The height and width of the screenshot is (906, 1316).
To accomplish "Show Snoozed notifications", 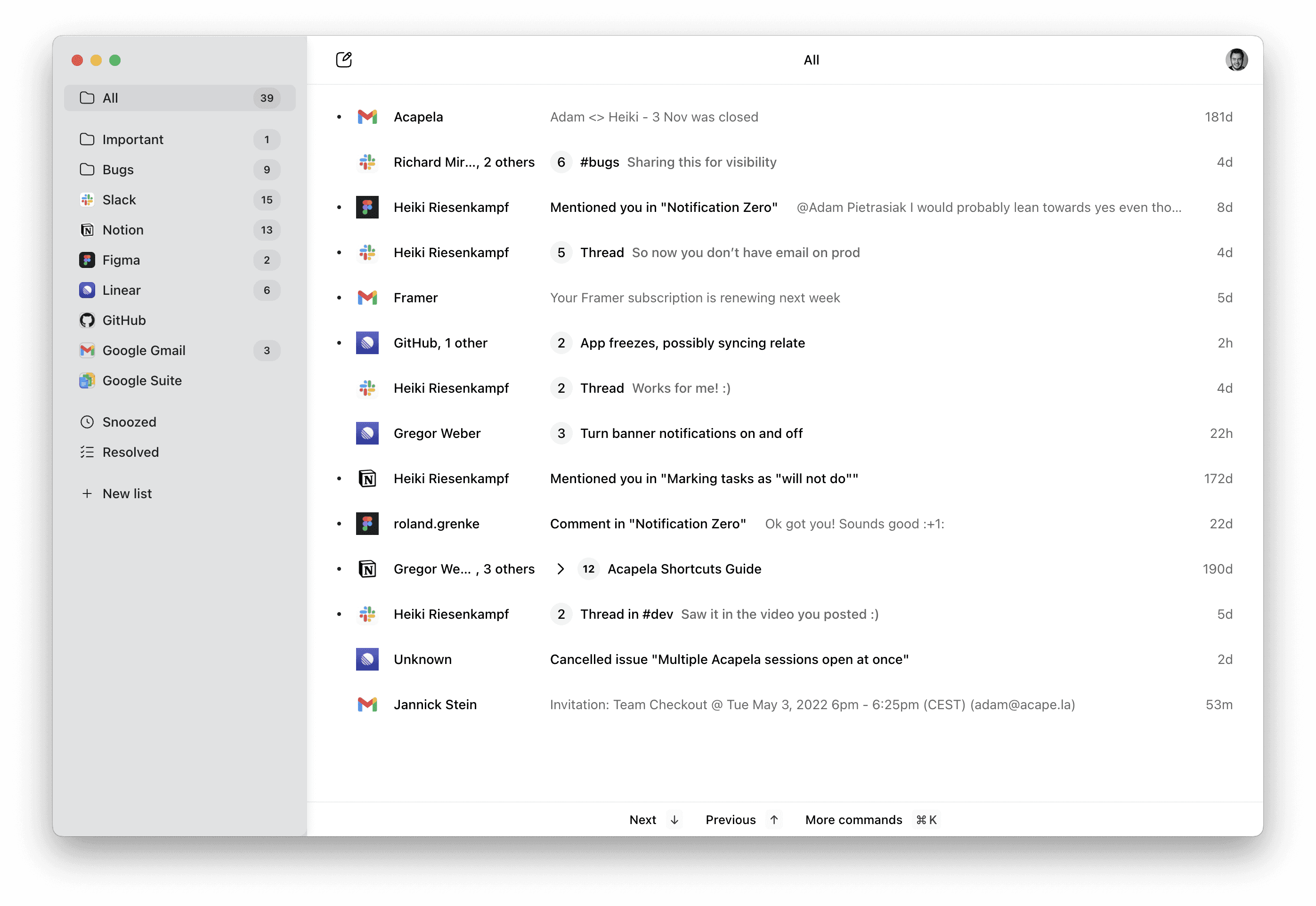I will click(x=129, y=422).
